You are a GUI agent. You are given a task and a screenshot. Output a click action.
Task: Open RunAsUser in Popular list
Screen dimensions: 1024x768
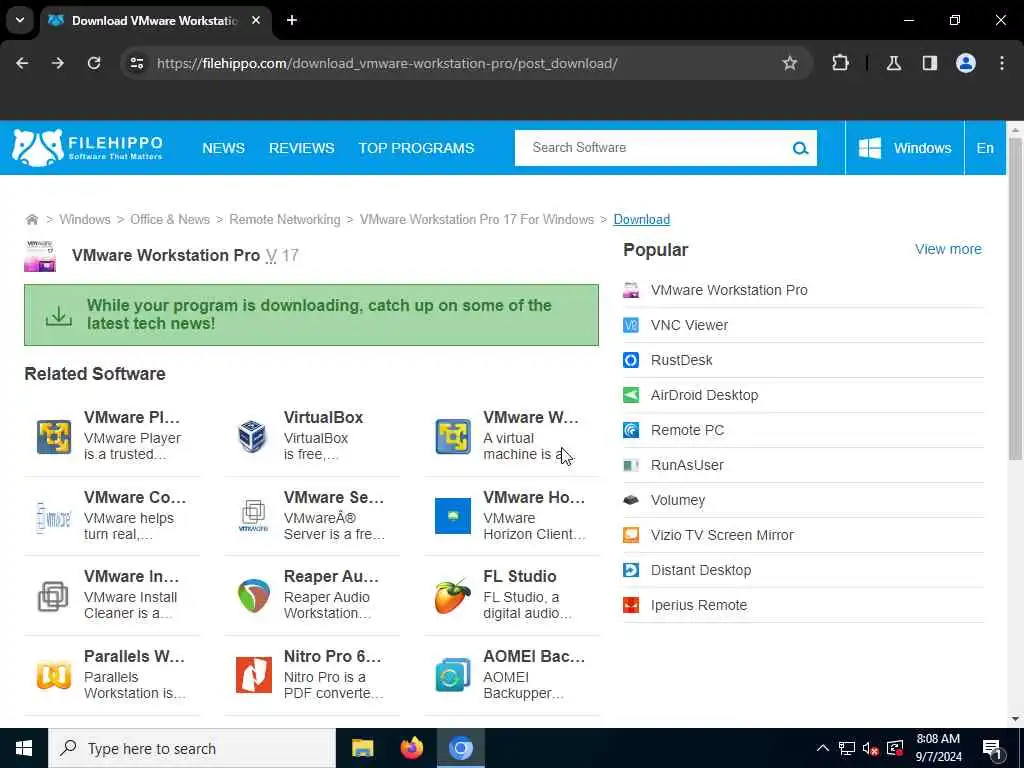(687, 465)
